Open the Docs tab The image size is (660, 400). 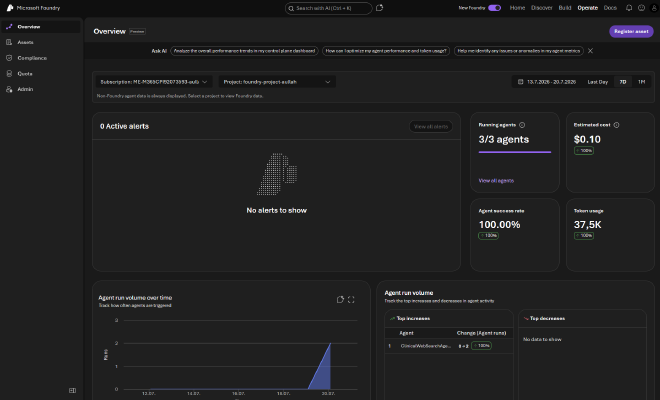[610, 8]
